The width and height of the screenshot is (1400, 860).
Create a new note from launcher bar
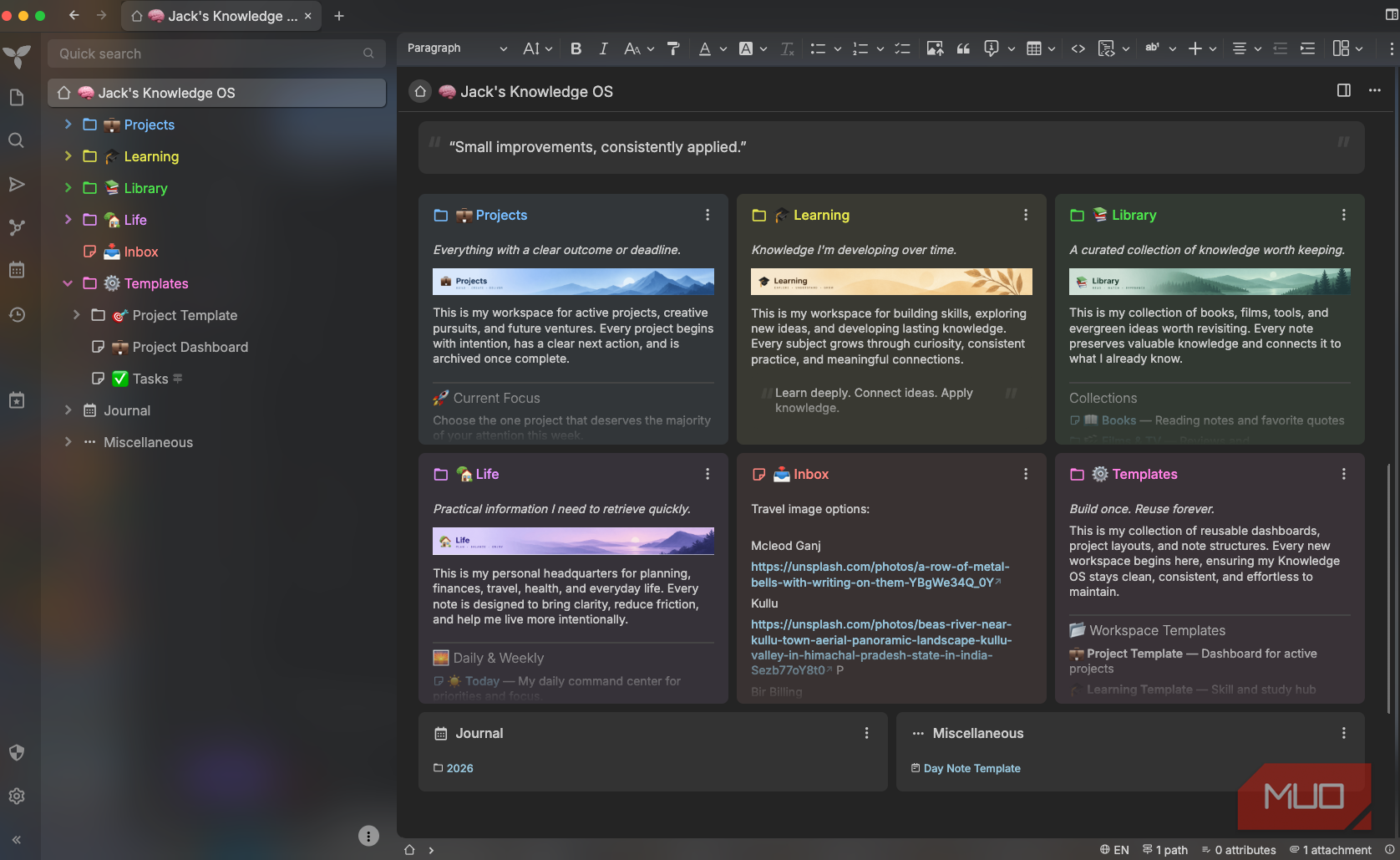click(x=17, y=98)
